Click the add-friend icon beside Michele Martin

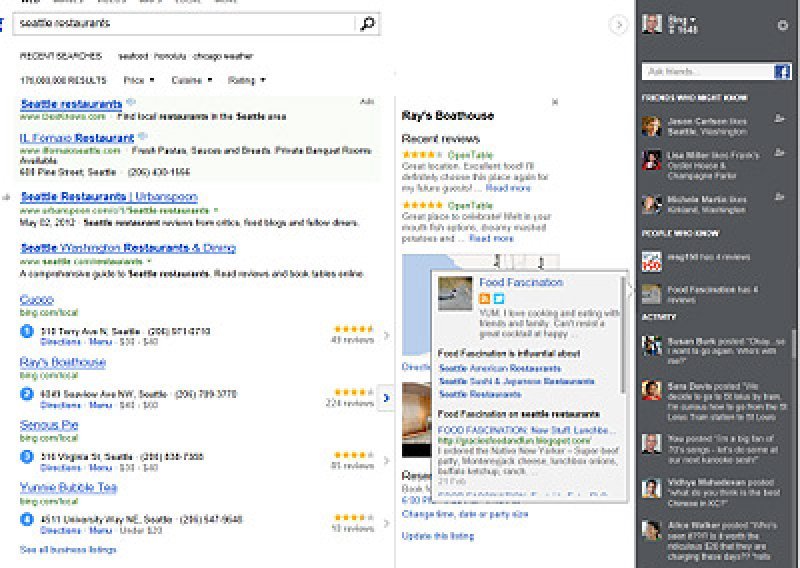(x=779, y=196)
